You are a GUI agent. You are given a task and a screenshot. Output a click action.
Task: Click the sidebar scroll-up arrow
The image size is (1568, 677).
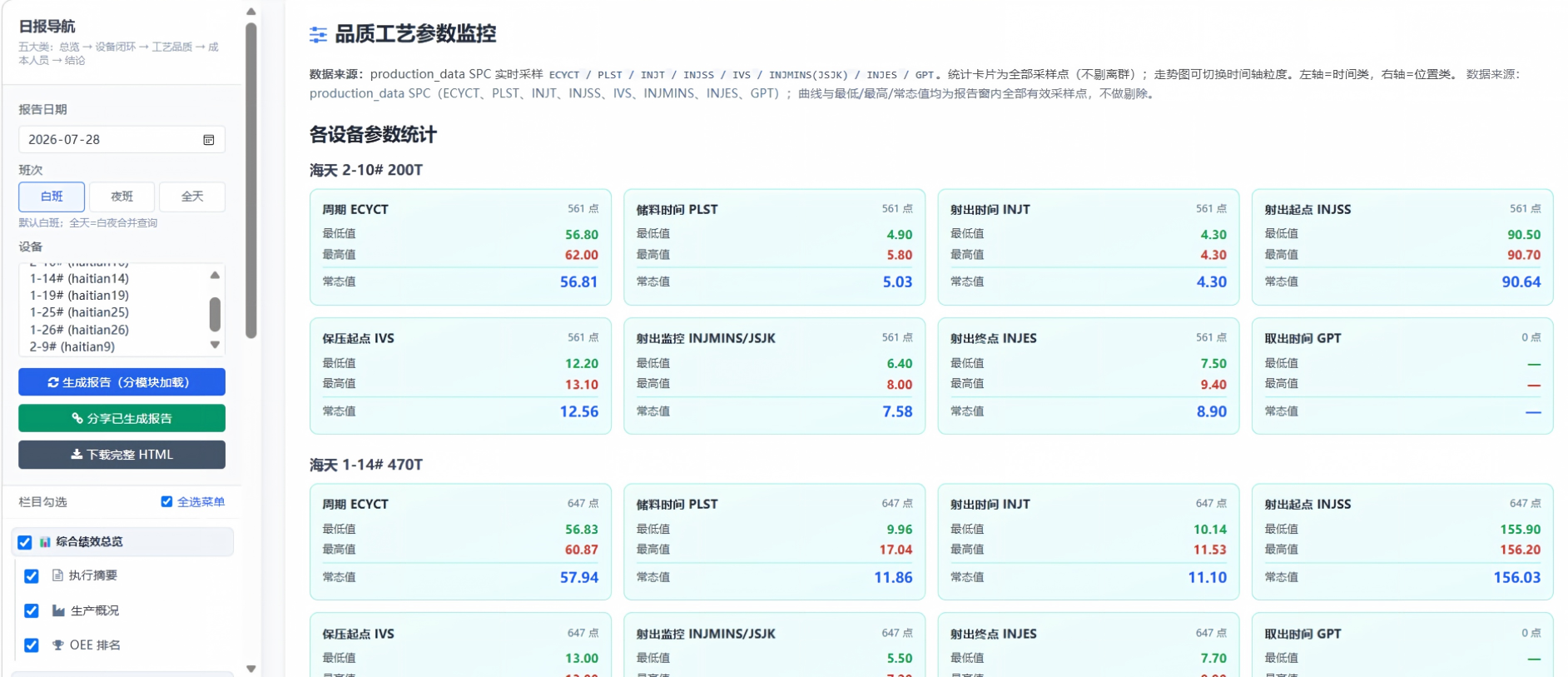coord(251,12)
